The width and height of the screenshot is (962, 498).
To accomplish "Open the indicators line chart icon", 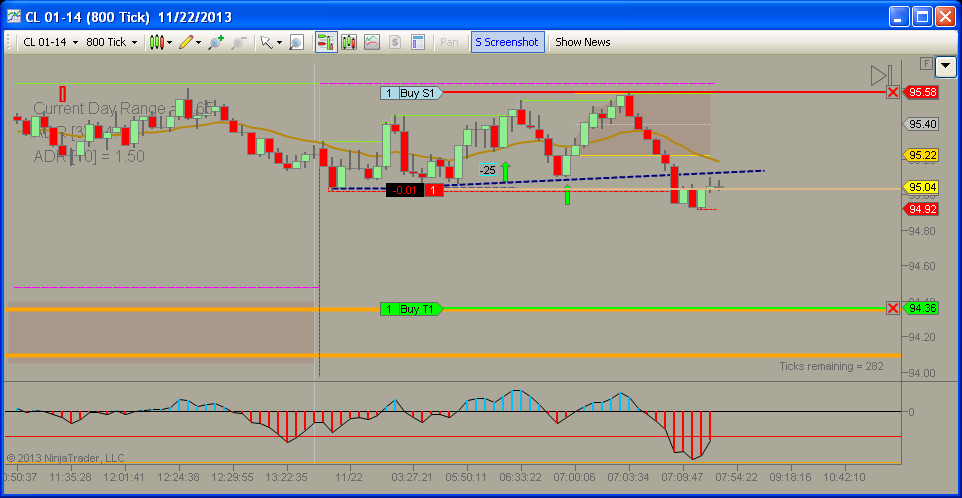I will [x=372, y=42].
